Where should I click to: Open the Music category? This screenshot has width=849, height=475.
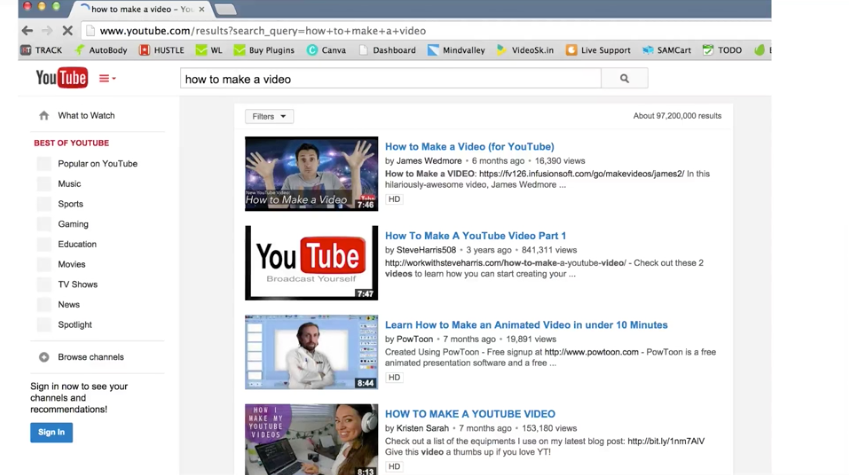[x=69, y=184]
